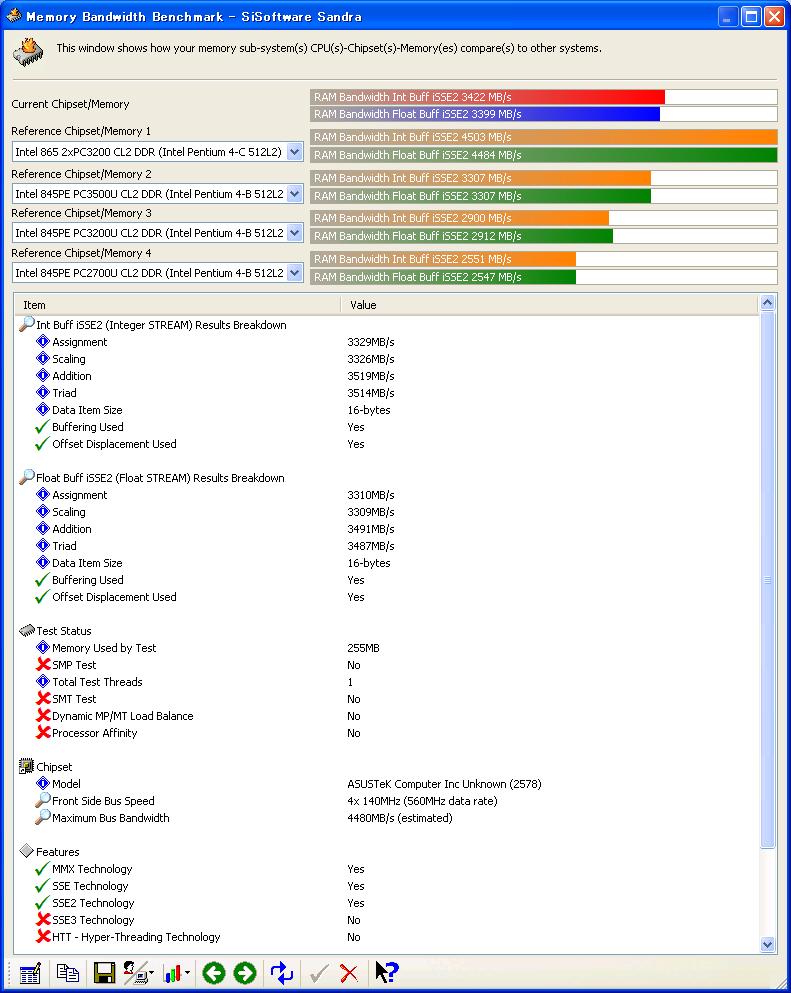Cancel with the red X toolbar icon
Viewport: 791px width, 993px height.
(349, 973)
